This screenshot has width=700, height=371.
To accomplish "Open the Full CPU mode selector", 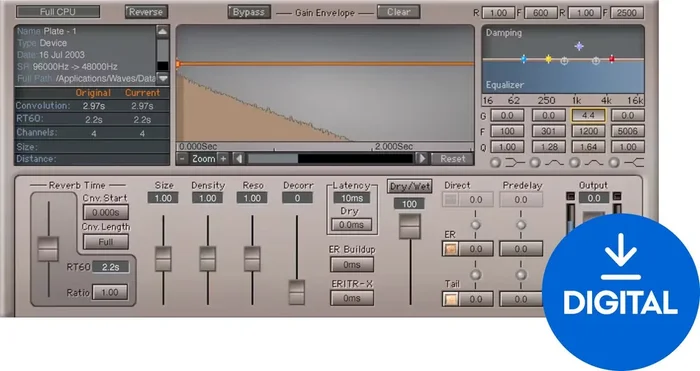I will [x=58, y=12].
